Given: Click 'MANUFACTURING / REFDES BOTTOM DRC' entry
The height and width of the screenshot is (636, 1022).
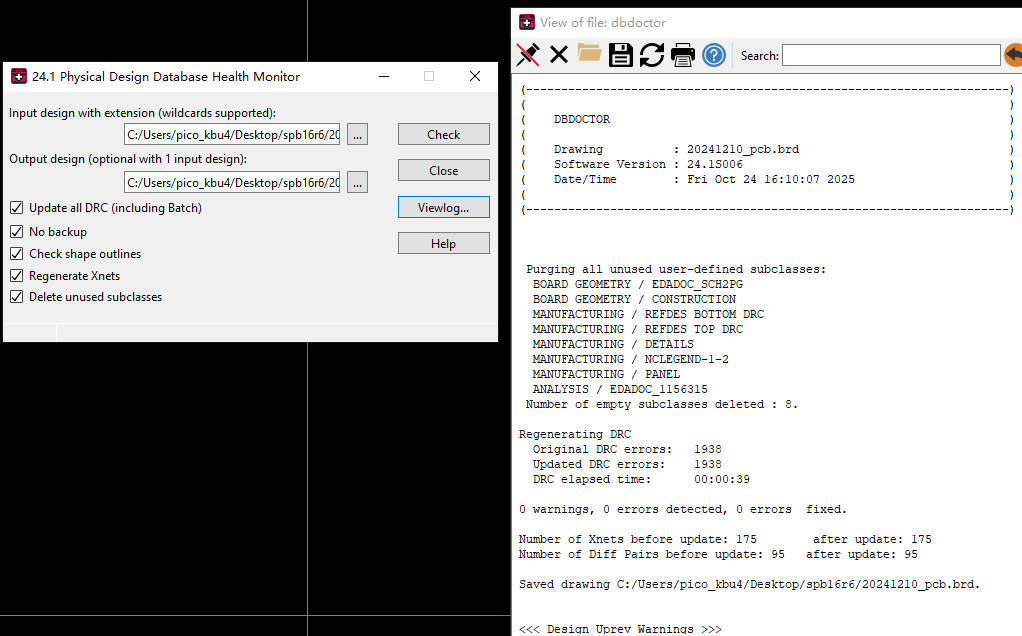Looking at the screenshot, I should (x=648, y=314).
